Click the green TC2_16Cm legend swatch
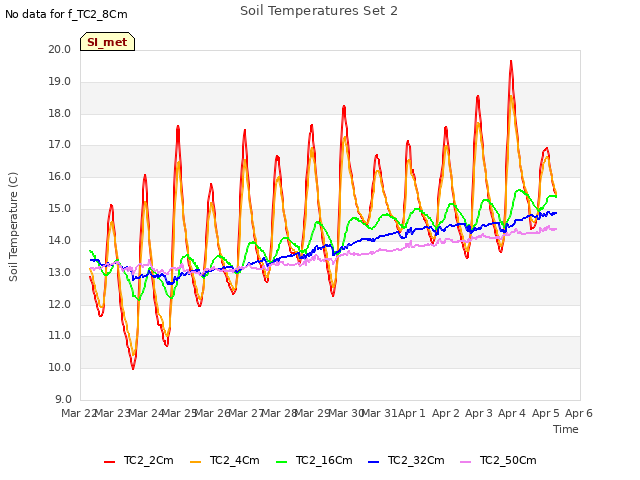Viewport: 640px width, 480px height. pos(282,462)
